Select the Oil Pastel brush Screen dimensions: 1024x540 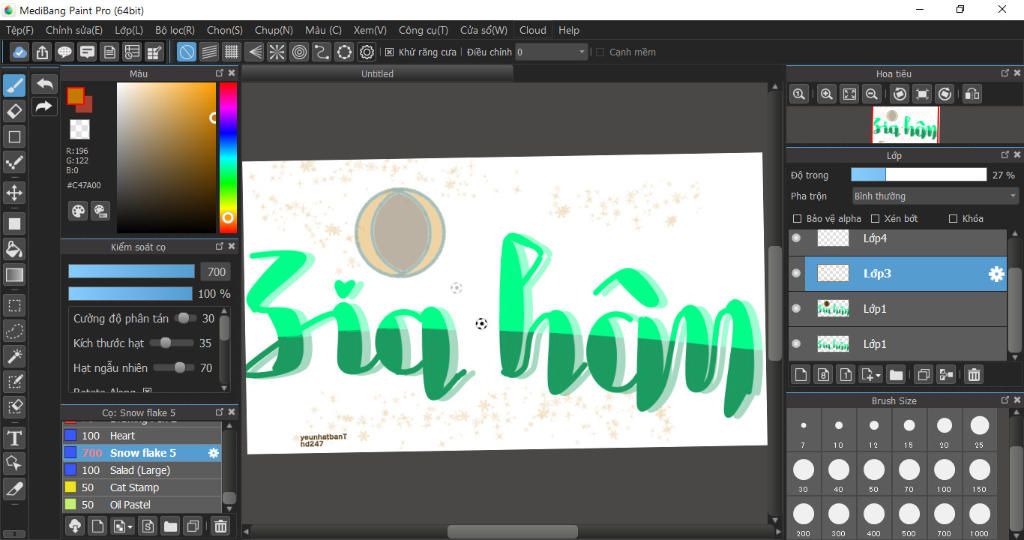(x=142, y=505)
